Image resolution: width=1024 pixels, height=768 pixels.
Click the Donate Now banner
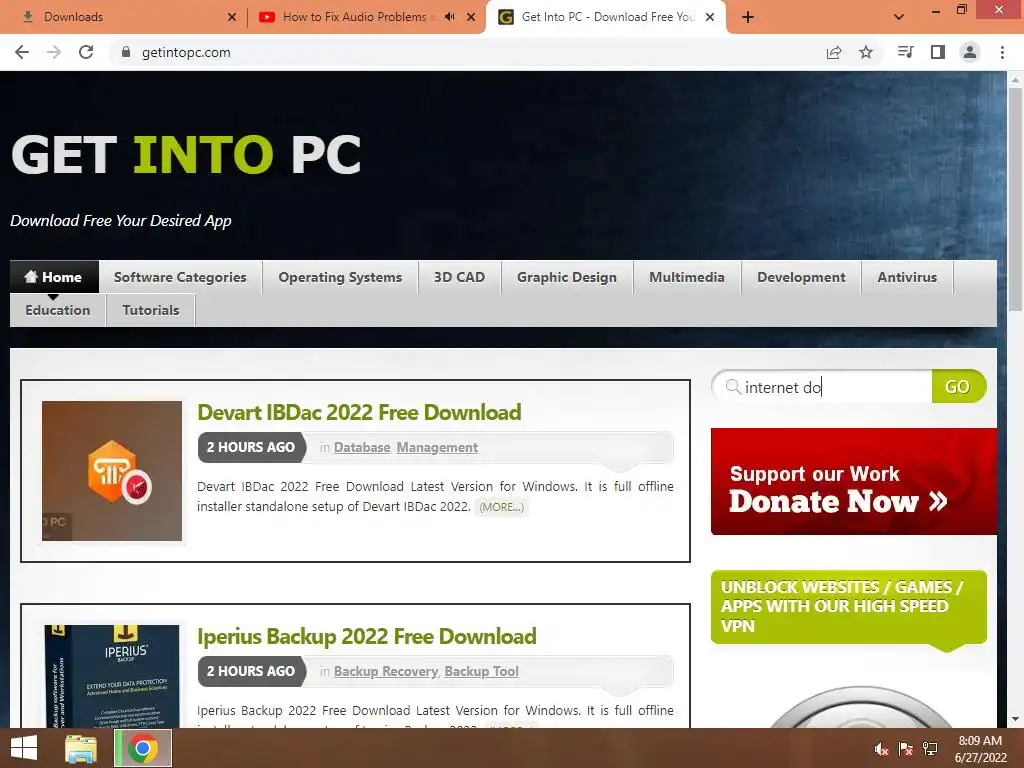(x=854, y=481)
